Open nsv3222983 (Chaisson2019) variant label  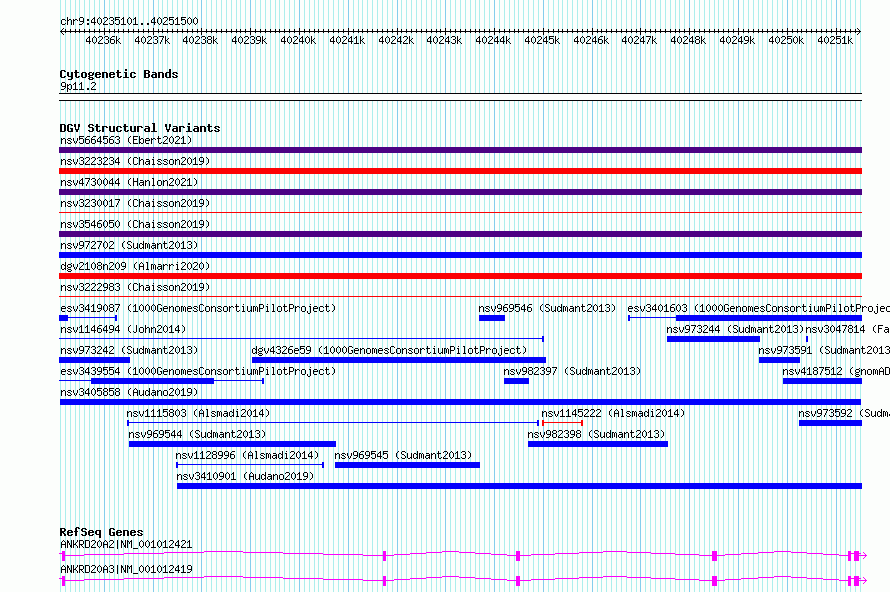[x=135, y=287]
